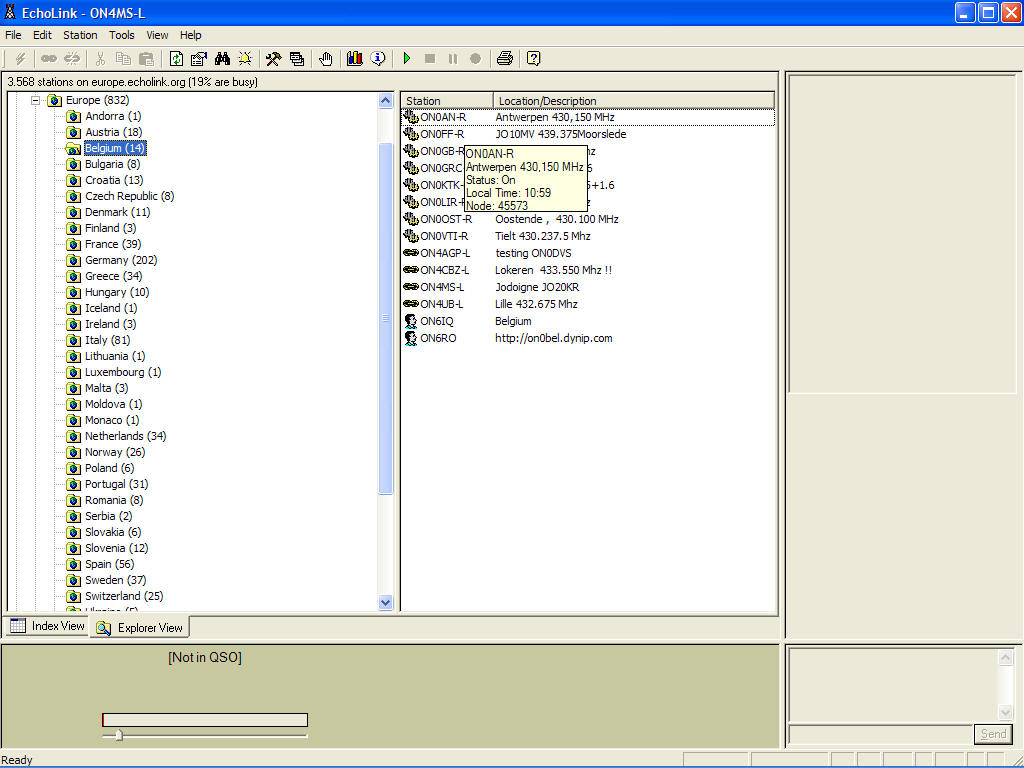
Task: Select station ON0OST-R in list
Action: click(x=445, y=219)
